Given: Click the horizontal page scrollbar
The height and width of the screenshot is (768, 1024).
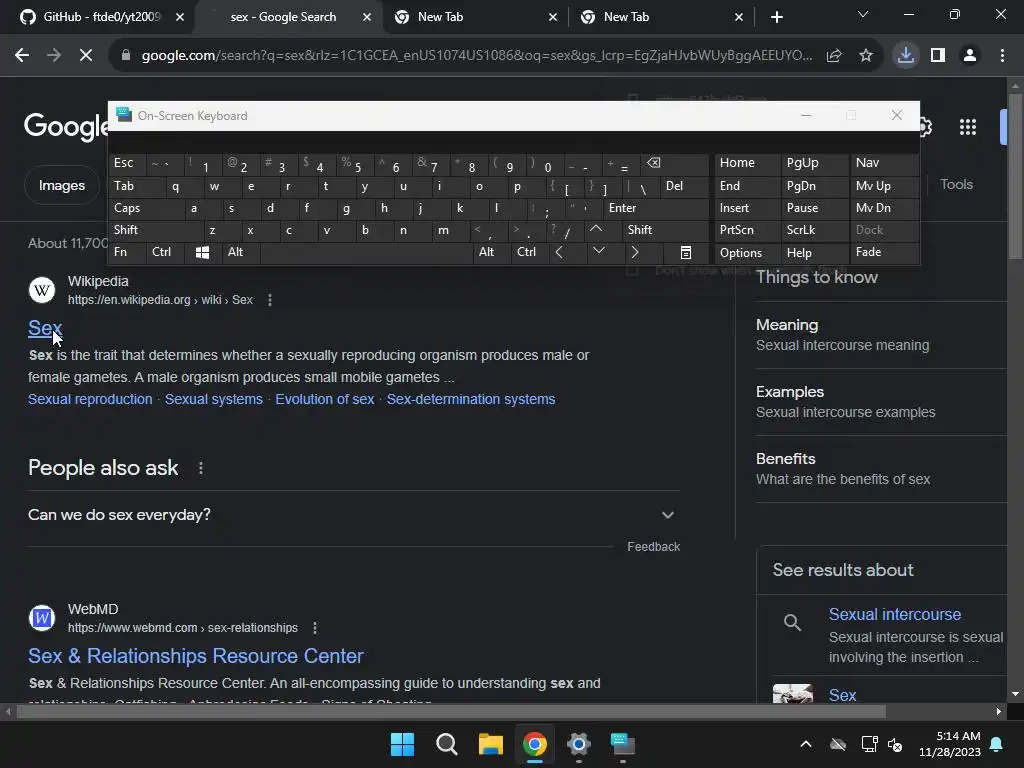Looking at the screenshot, I should [451, 711].
